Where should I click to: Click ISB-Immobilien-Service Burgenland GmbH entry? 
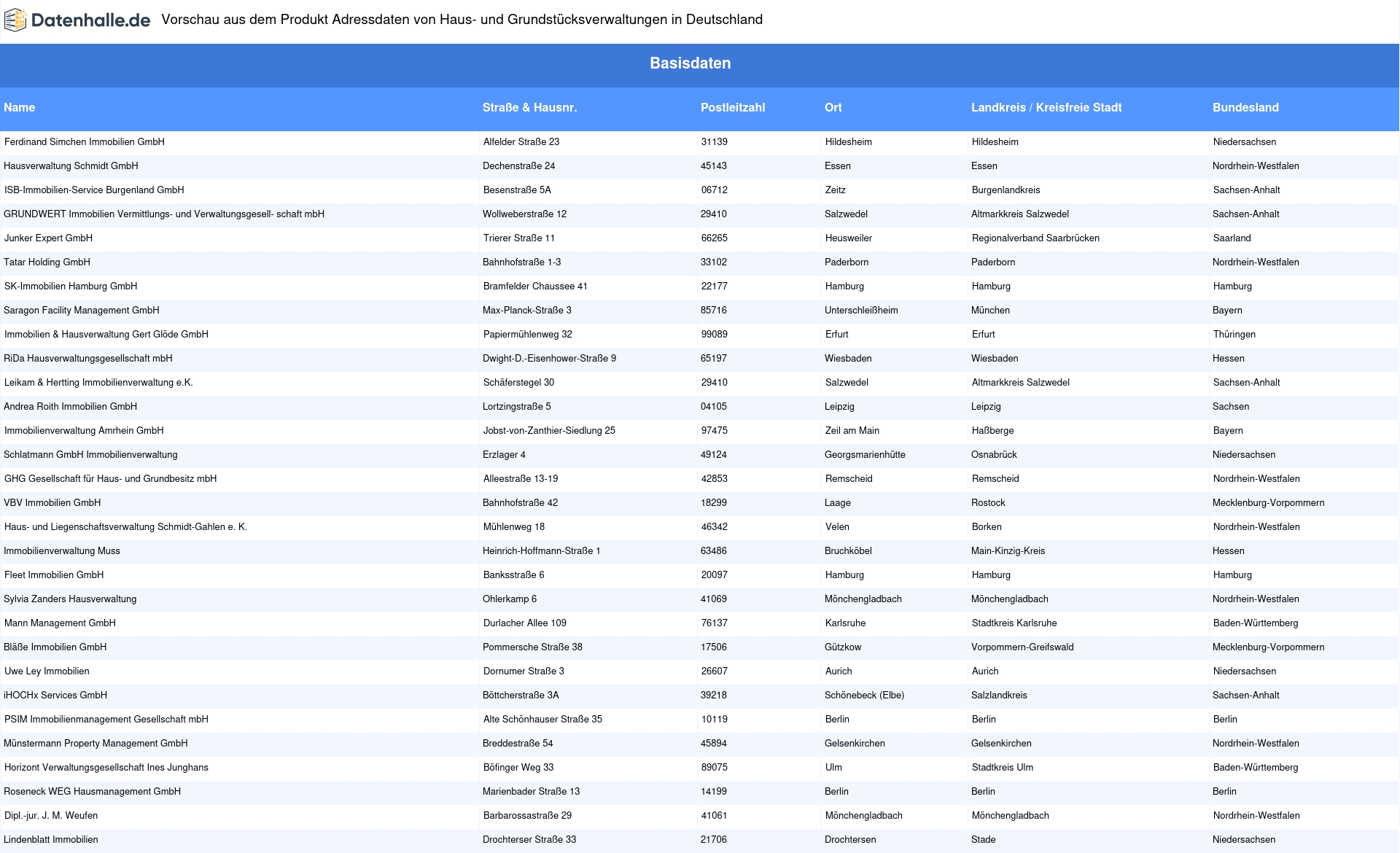pos(94,190)
